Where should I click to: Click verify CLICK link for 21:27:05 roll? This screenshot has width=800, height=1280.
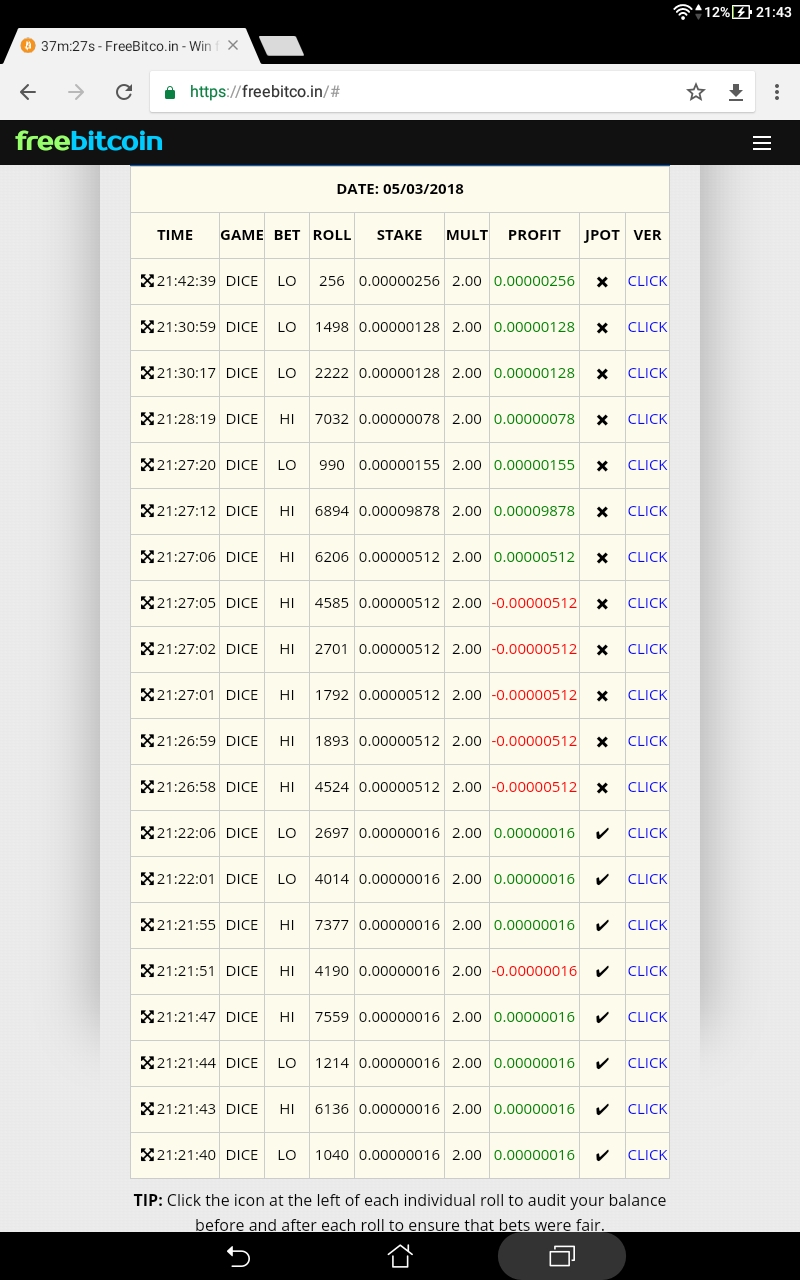[x=647, y=603]
